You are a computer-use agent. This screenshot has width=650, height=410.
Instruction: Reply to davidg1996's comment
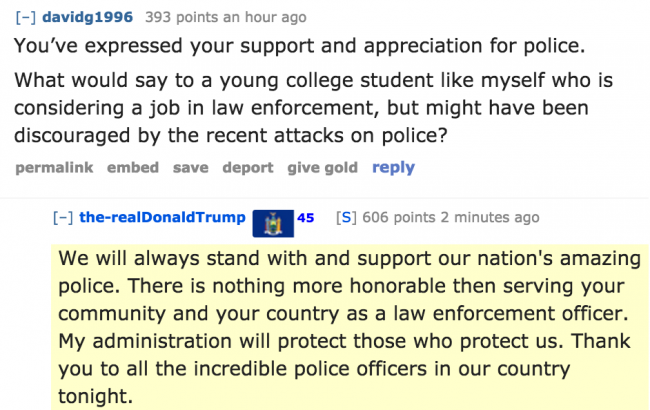393,167
